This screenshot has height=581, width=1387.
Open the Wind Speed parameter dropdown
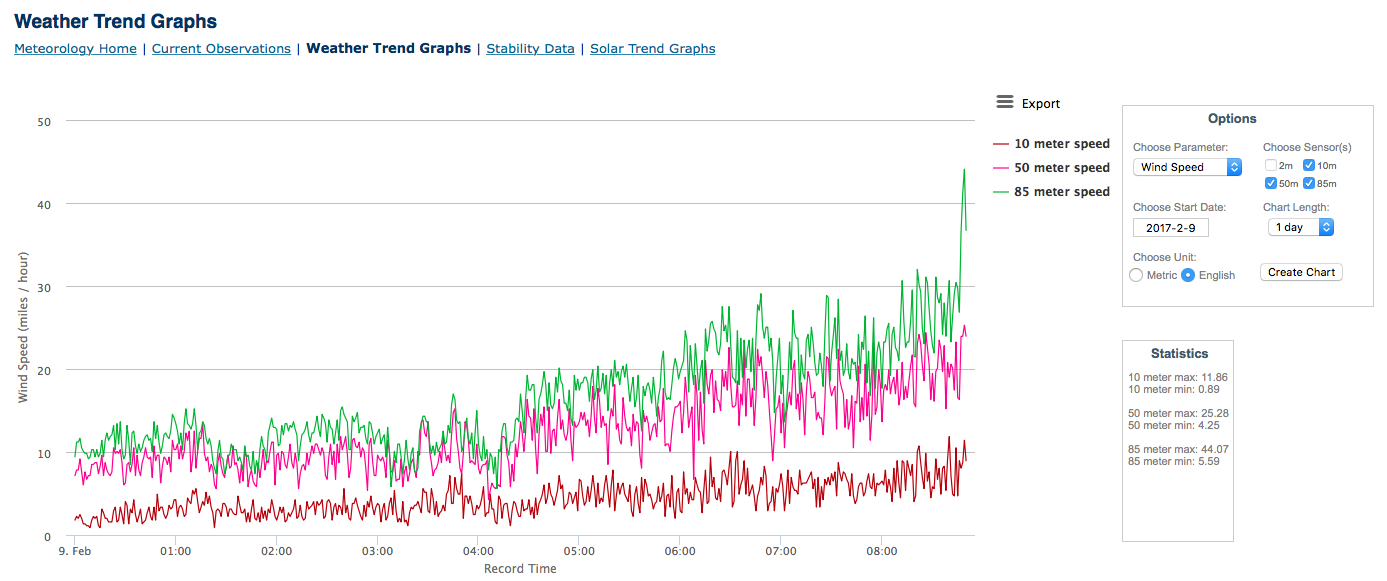1187,167
